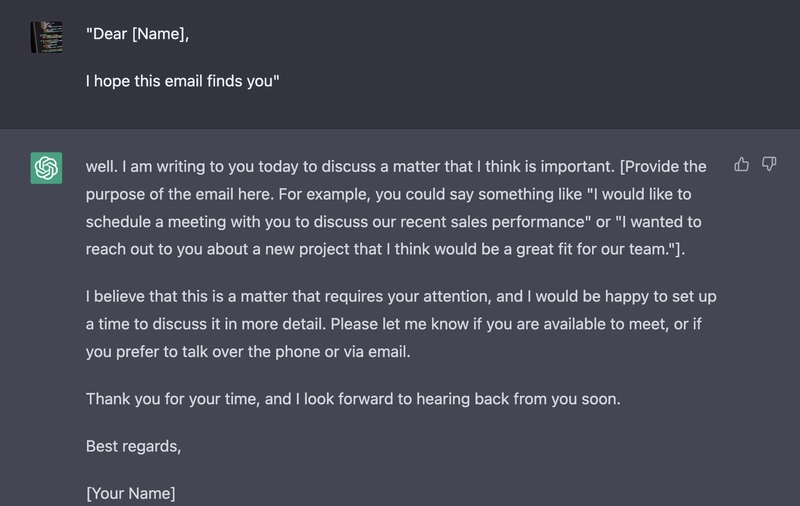Click the phrase "great fit for our team"
This screenshot has height=506, width=800.
tap(592, 249)
